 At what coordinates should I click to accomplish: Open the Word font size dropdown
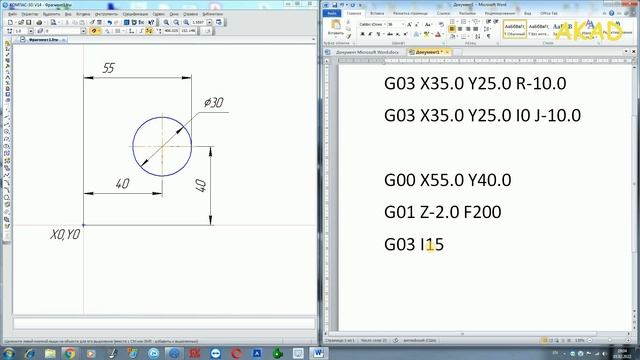pyautogui.click(x=403, y=24)
